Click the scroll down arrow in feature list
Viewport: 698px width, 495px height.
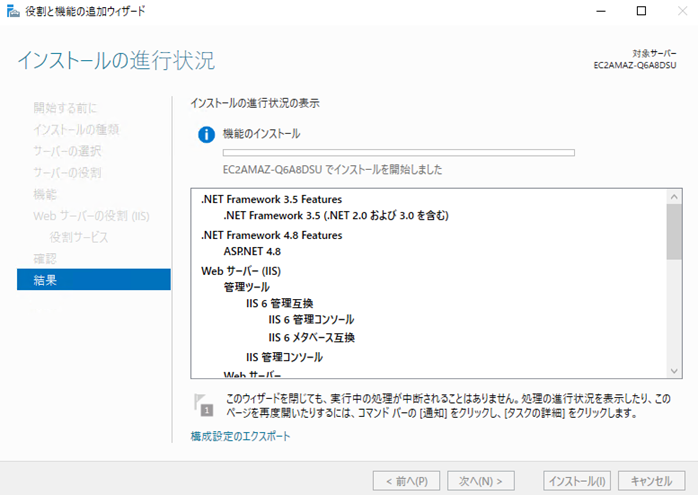coord(674,371)
